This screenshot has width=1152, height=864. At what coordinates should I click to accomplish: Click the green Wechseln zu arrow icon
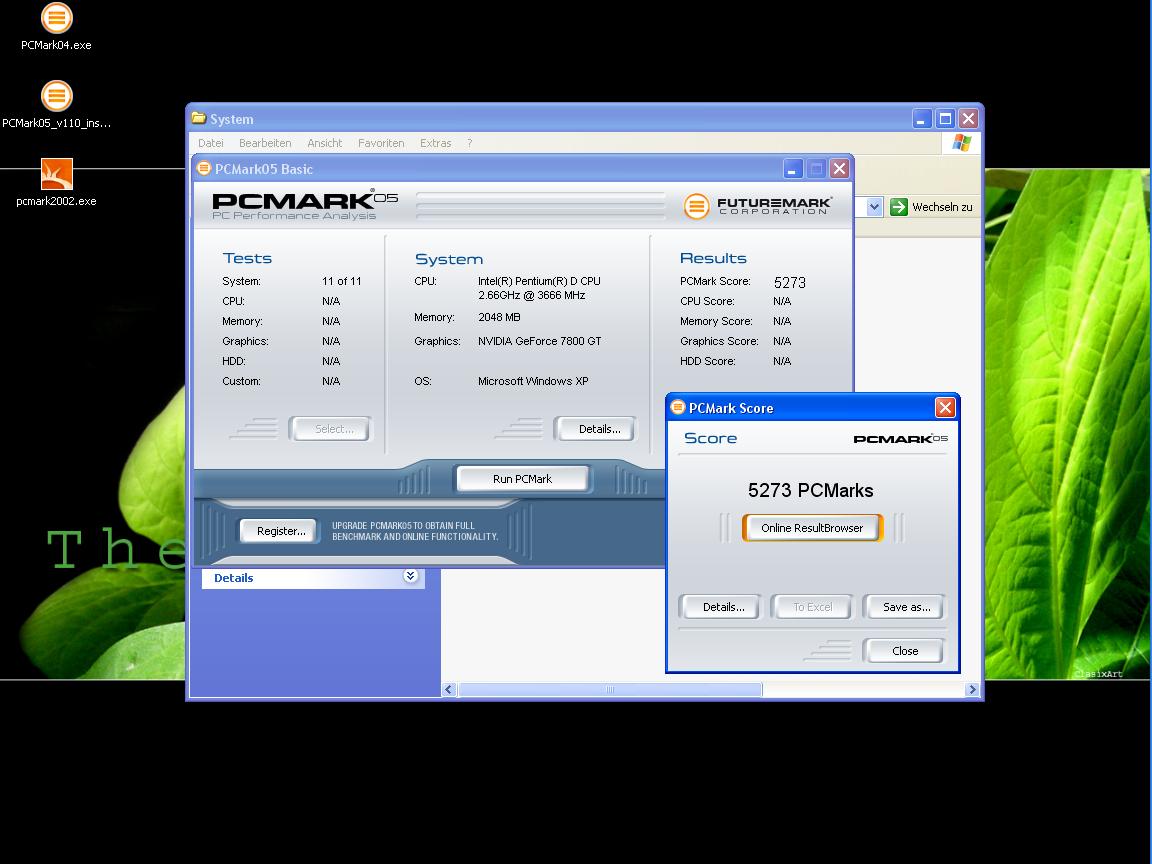click(x=898, y=206)
